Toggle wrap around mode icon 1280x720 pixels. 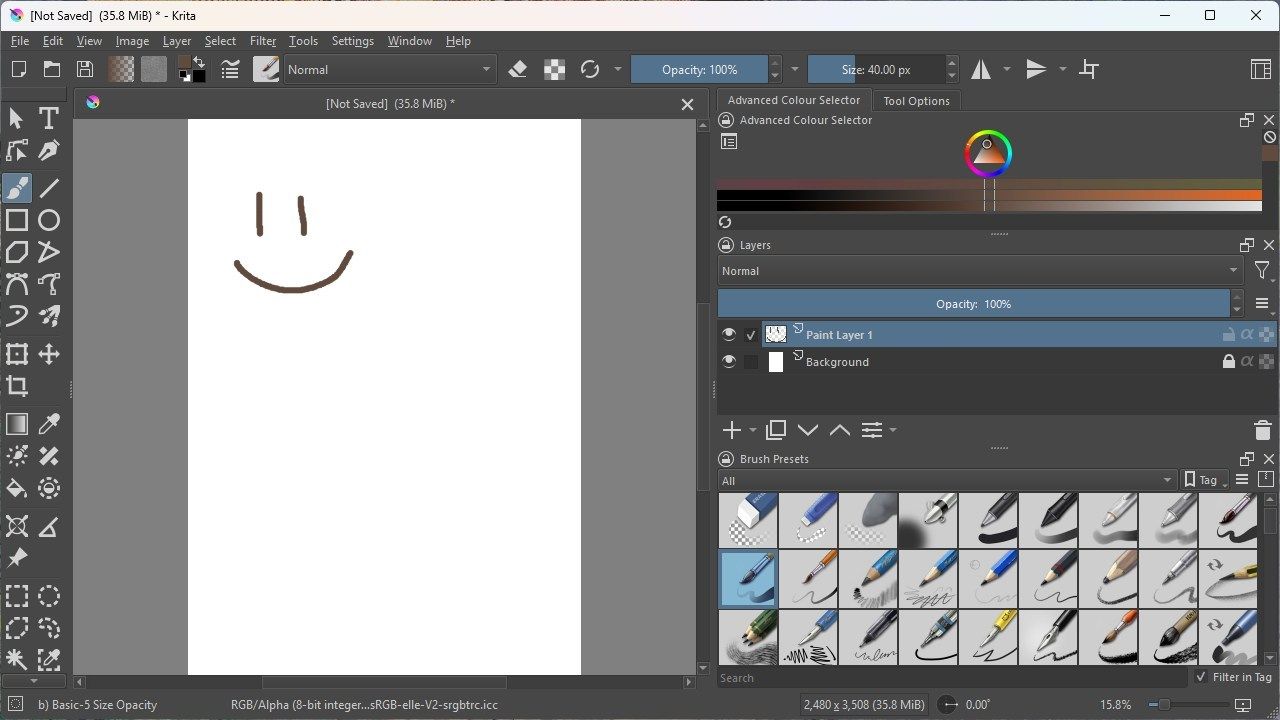(x=1089, y=69)
